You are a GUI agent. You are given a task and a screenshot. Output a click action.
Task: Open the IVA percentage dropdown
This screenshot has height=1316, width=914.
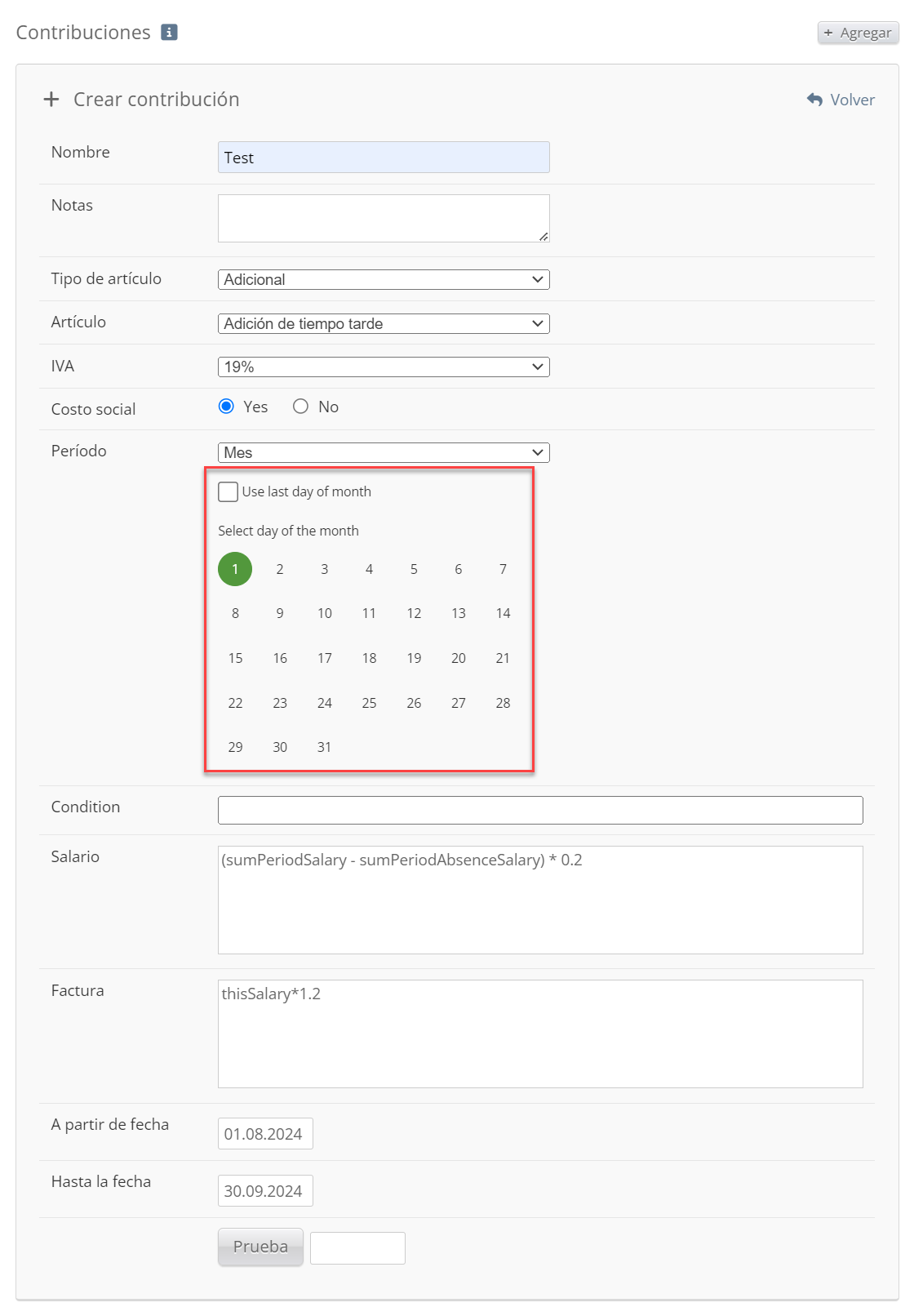tap(384, 367)
